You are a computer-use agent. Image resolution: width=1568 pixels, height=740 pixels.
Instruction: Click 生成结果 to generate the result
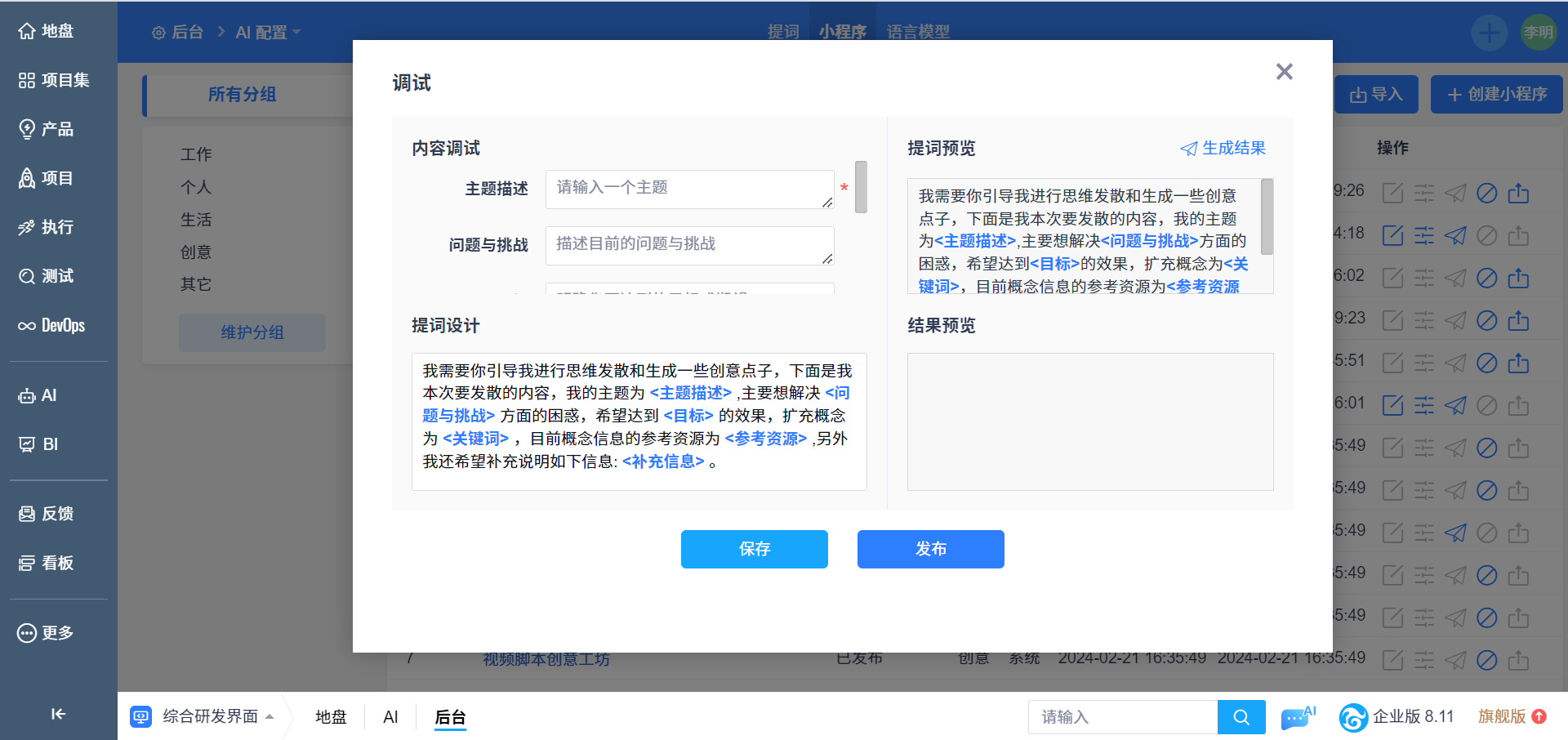[x=1223, y=148]
